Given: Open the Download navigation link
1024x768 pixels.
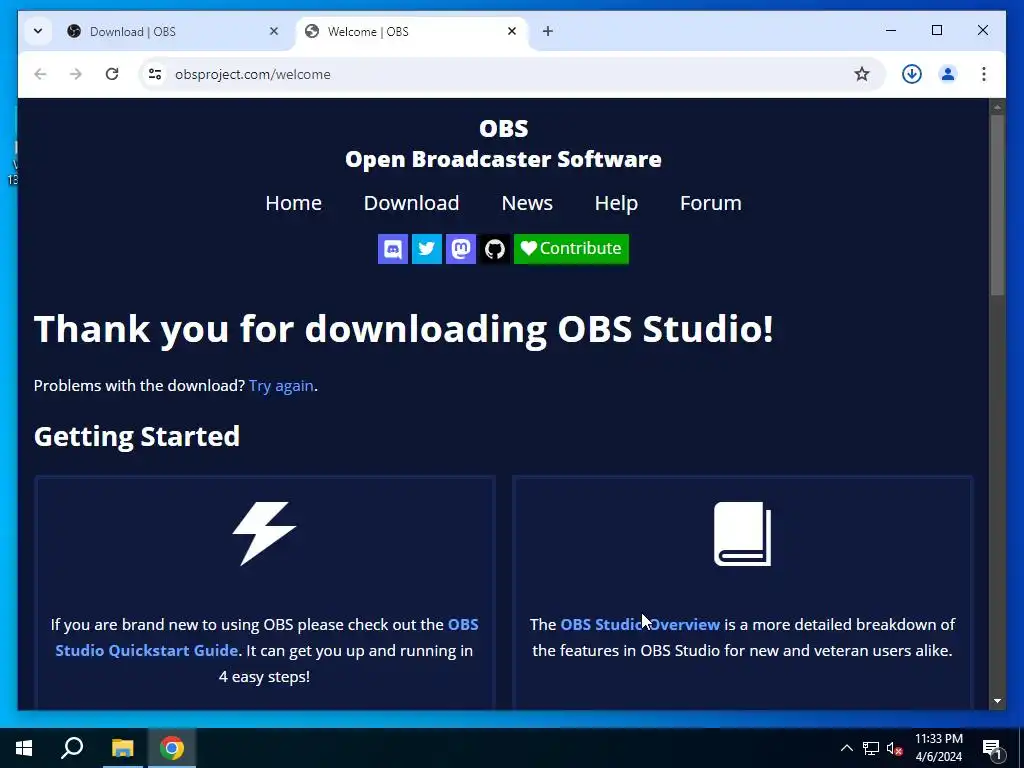Looking at the screenshot, I should pos(411,203).
